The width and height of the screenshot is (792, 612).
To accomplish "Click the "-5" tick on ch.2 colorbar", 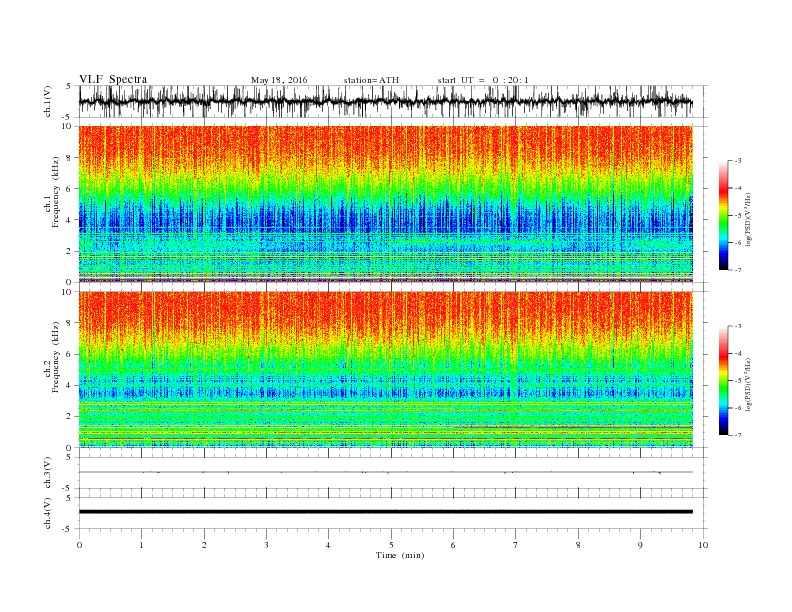I will (738, 381).
